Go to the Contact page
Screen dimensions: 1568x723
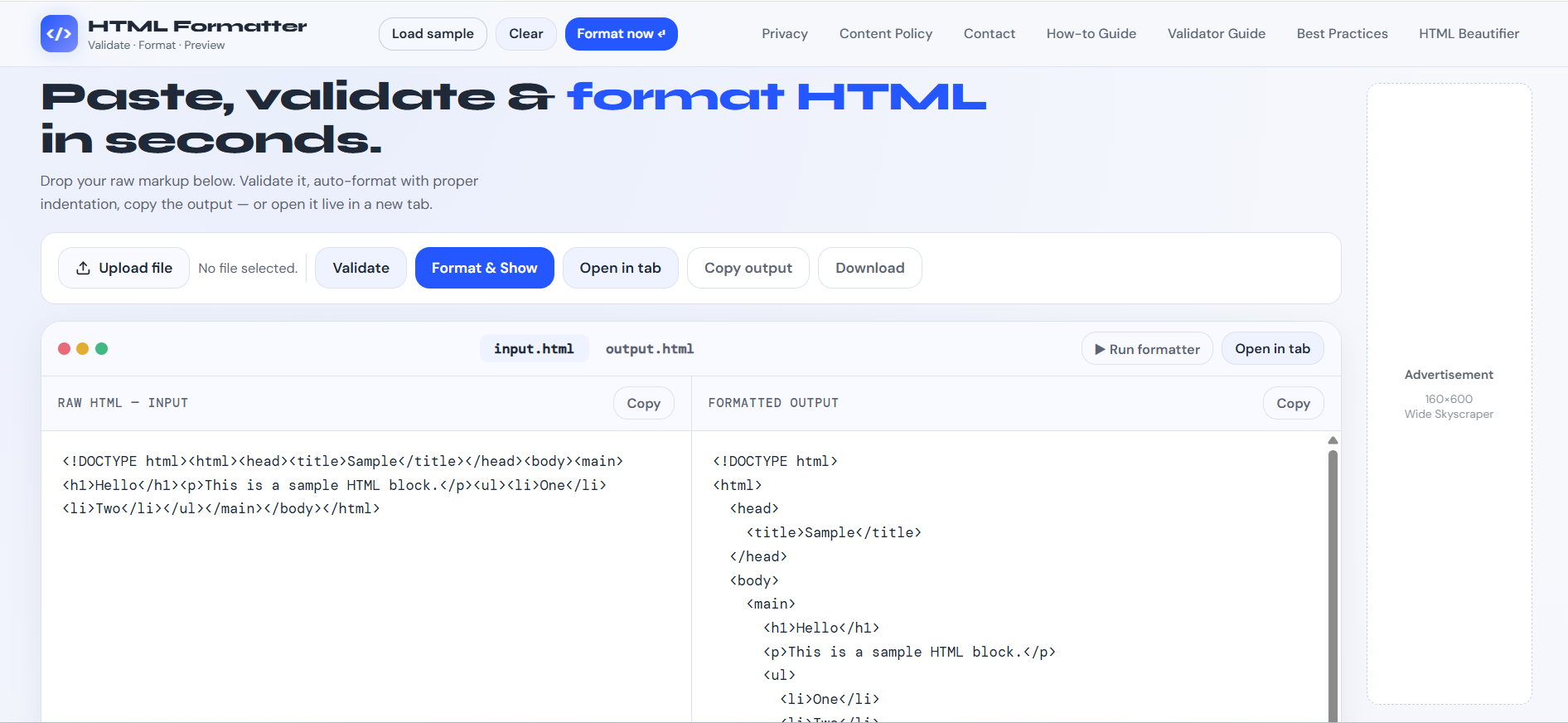click(990, 34)
